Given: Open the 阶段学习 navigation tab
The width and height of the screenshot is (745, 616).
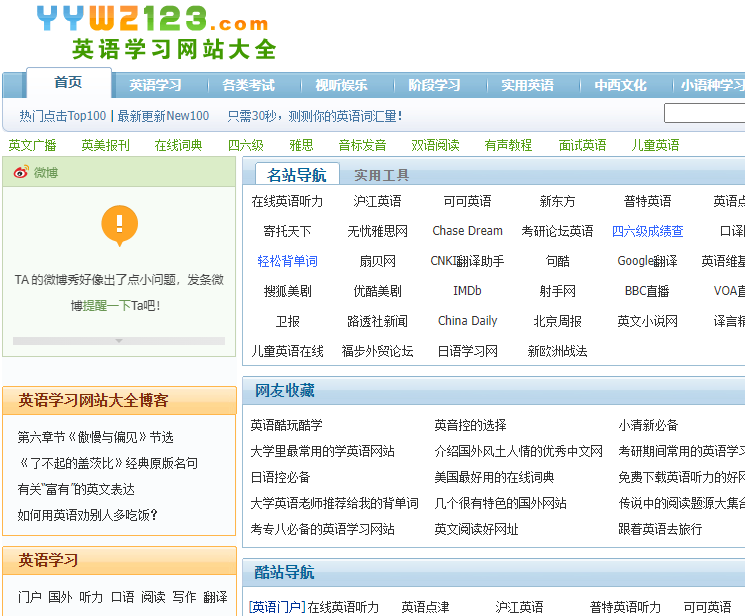Looking at the screenshot, I should [434, 85].
